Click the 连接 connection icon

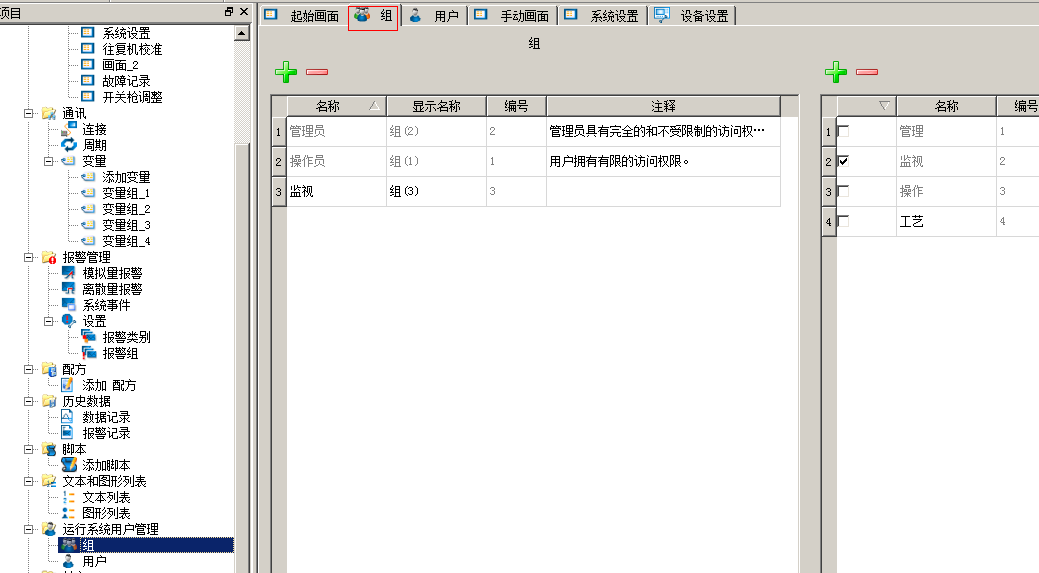(69, 129)
